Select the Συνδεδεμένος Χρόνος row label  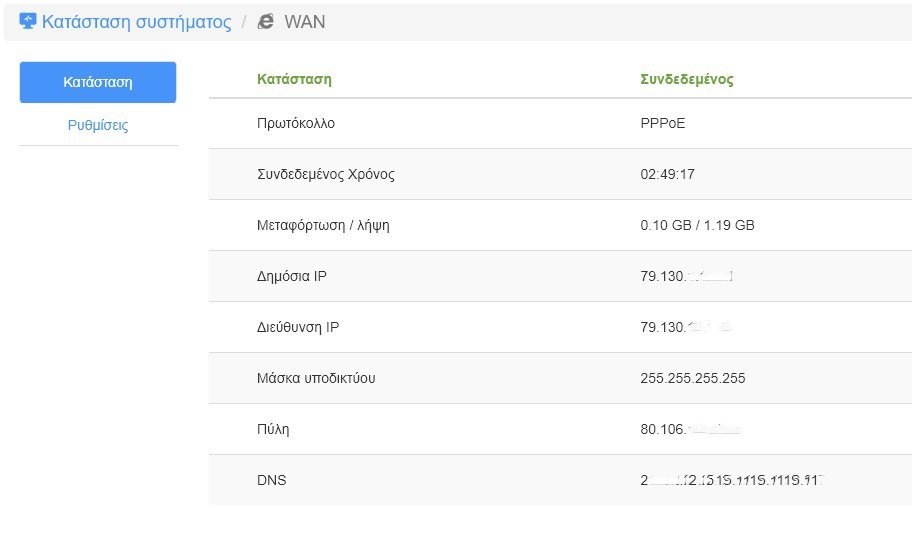tap(326, 174)
